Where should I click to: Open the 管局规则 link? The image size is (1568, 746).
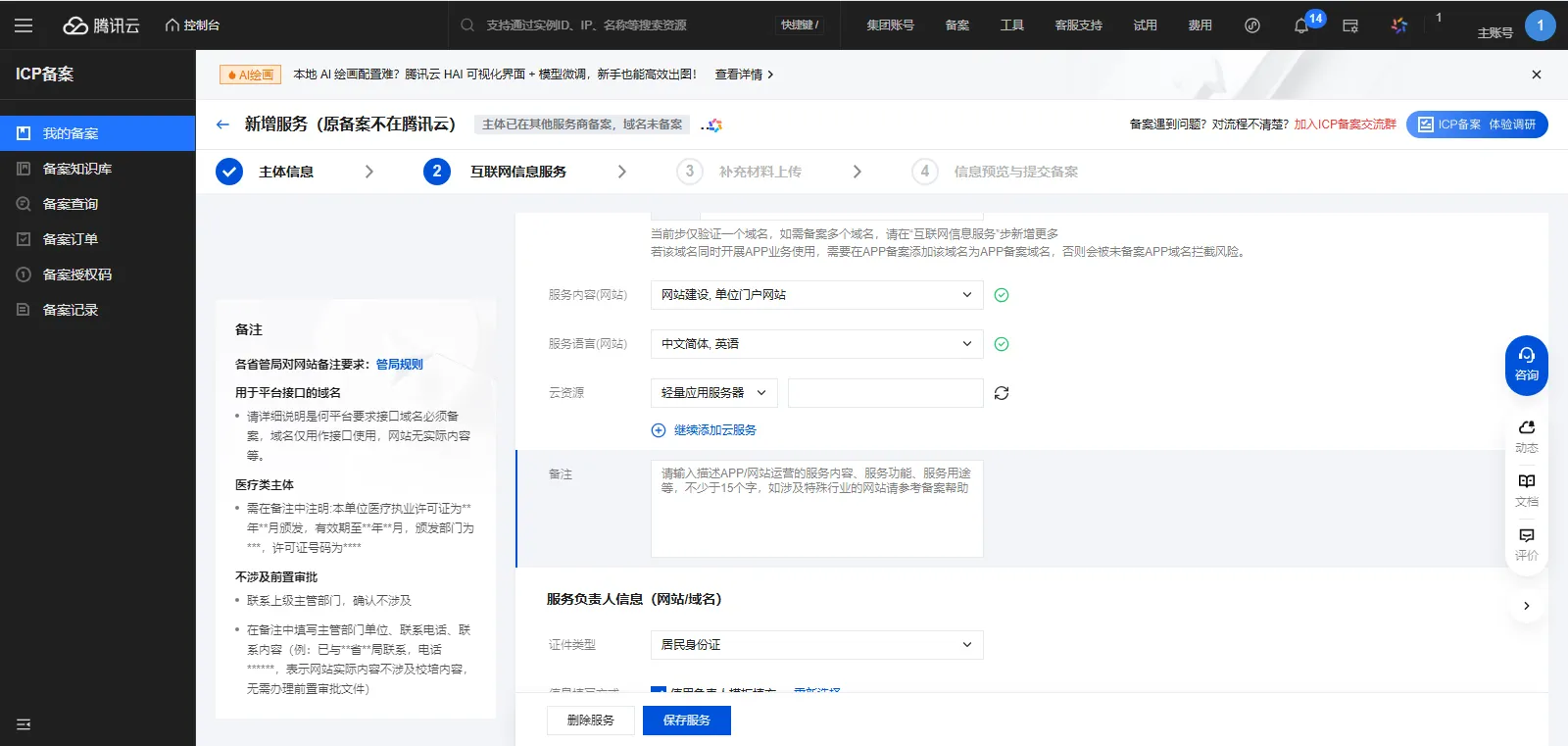point(400,365)
